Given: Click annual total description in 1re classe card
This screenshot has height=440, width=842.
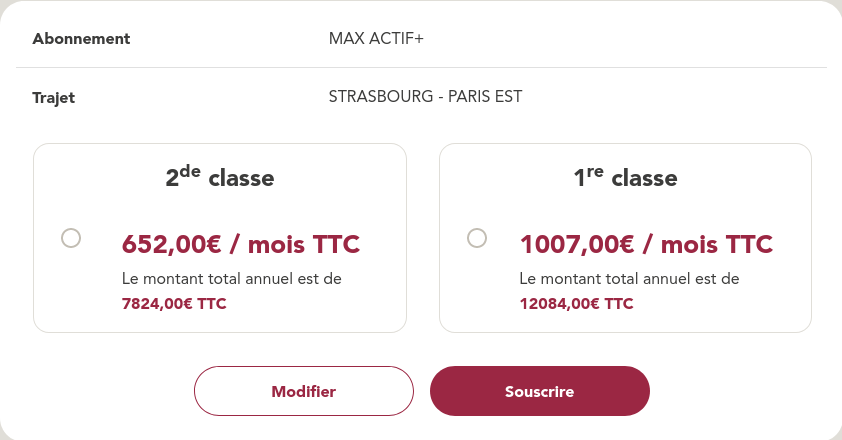Looking at the screenshot, I should (629, 278).
